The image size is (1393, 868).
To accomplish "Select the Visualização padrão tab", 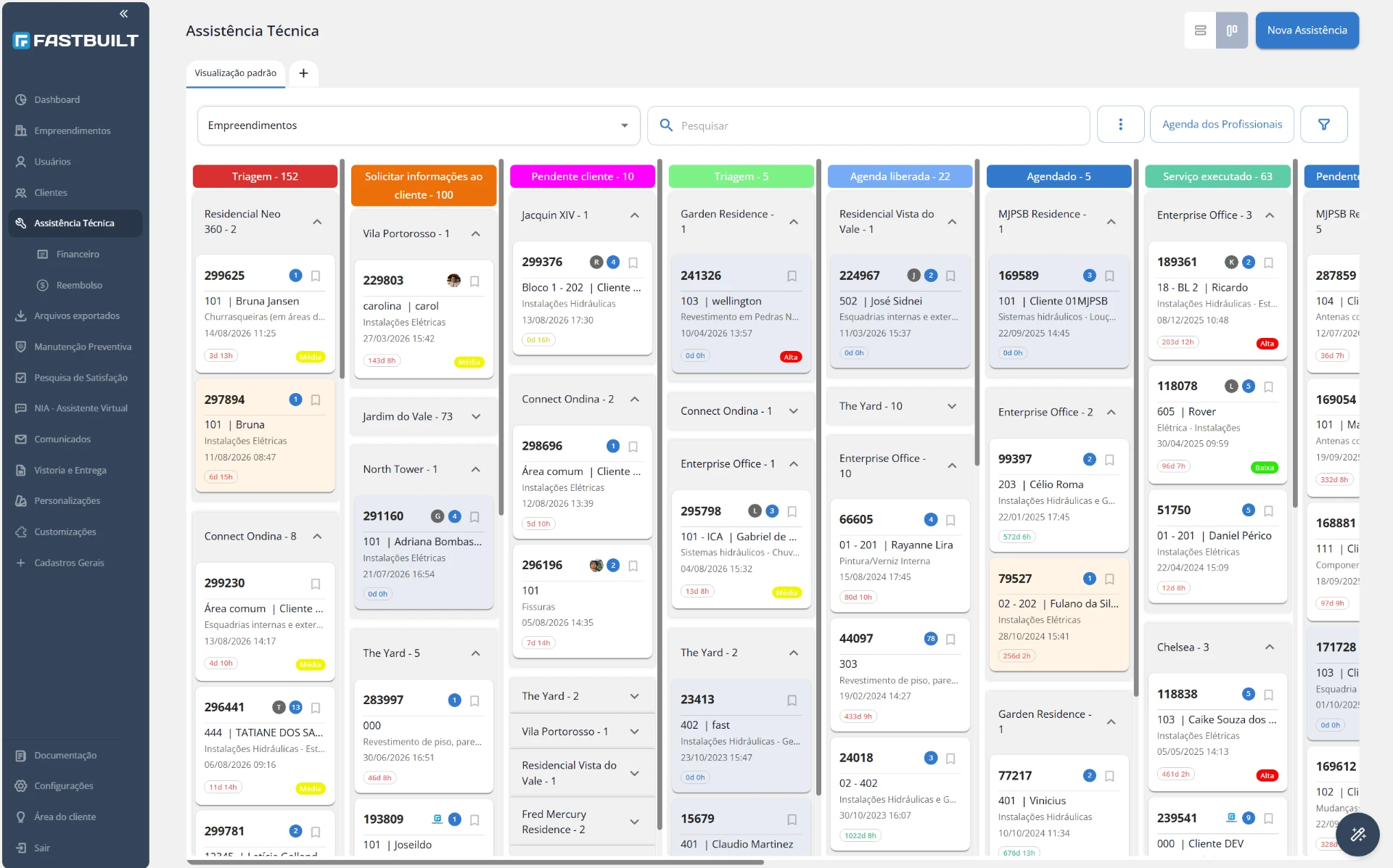I will 235,73.
